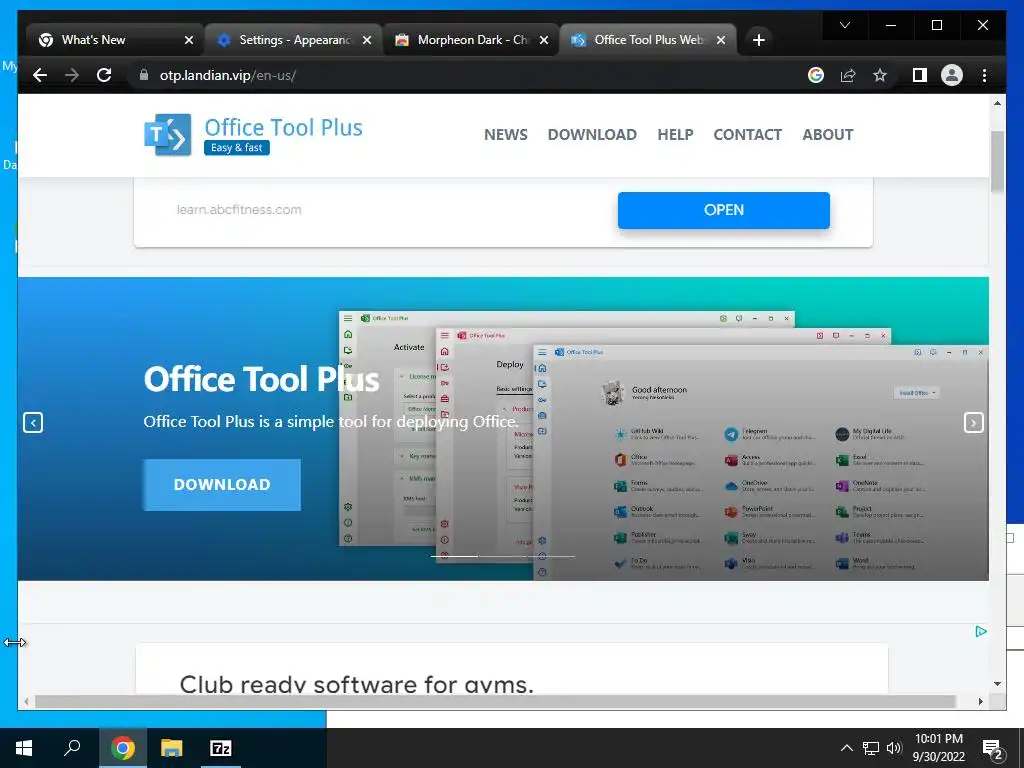Image resolution: width=1024 pixels, height=768 pixels.
Task: Open the Chrome three-dot menu
Action: click(x=984, y=75)
